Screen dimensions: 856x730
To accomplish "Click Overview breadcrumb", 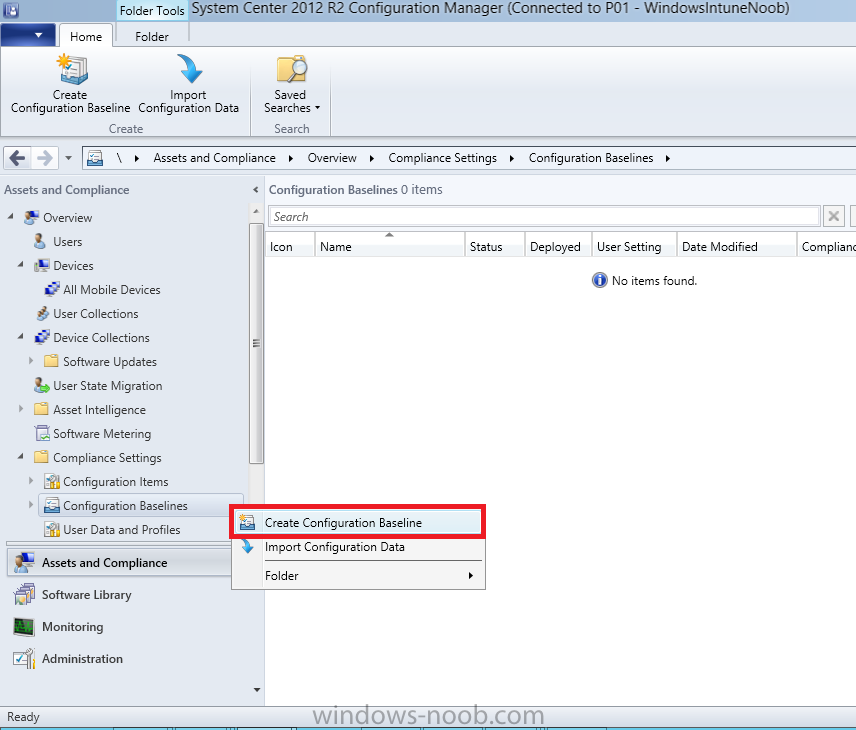I will coord(332,158).
